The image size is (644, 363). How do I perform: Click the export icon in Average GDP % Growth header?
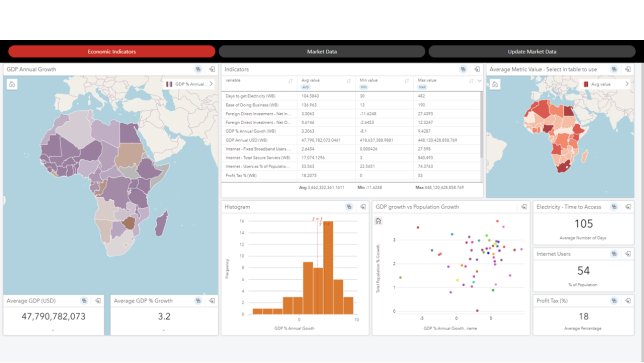(212, 301)
